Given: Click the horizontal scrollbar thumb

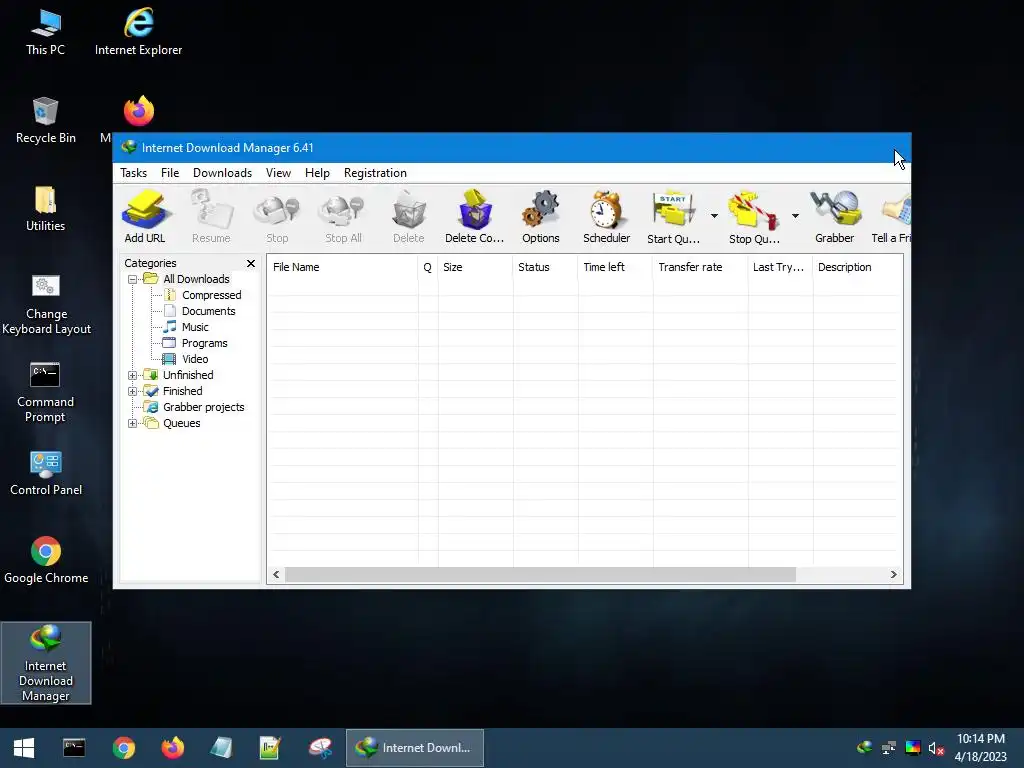Looking at the screenshot, I should [x=540, y=575].
